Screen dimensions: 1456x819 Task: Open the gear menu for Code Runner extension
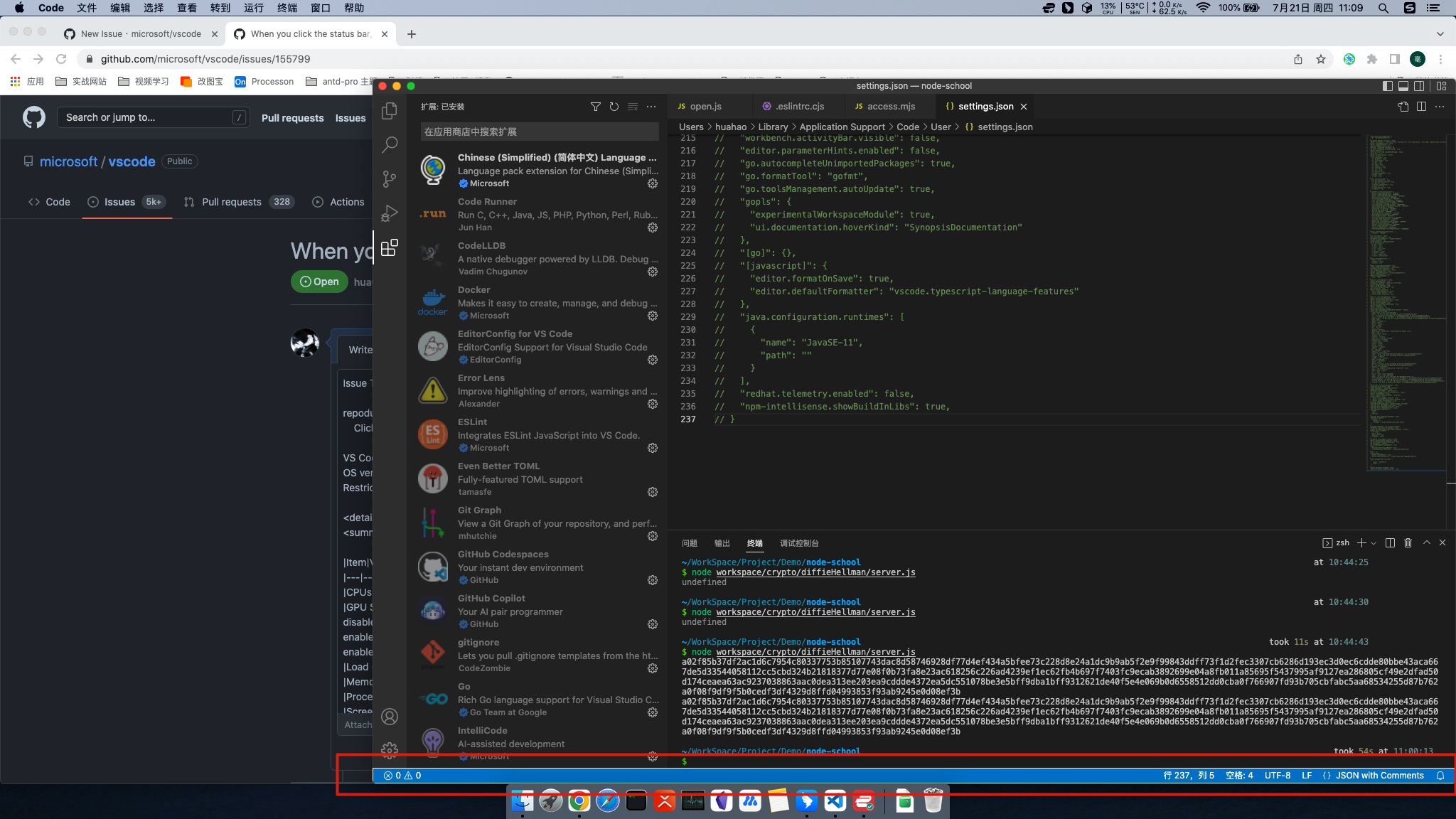point(653,227)
